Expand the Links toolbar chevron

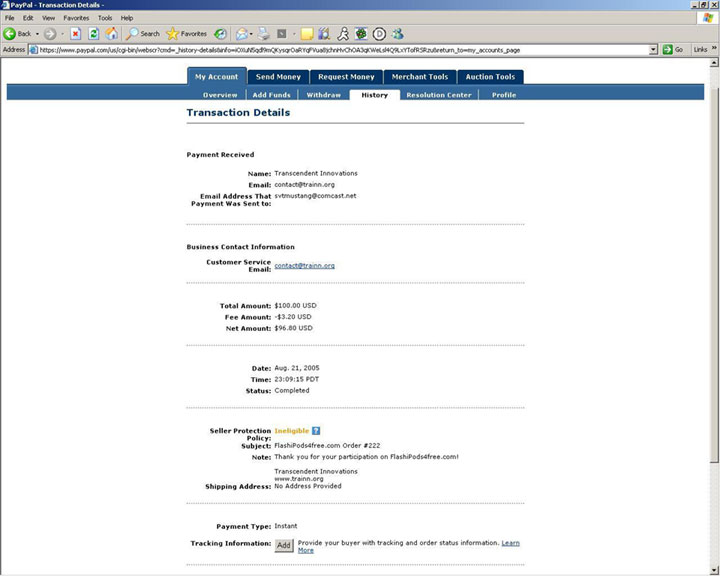tap(714, 48)
